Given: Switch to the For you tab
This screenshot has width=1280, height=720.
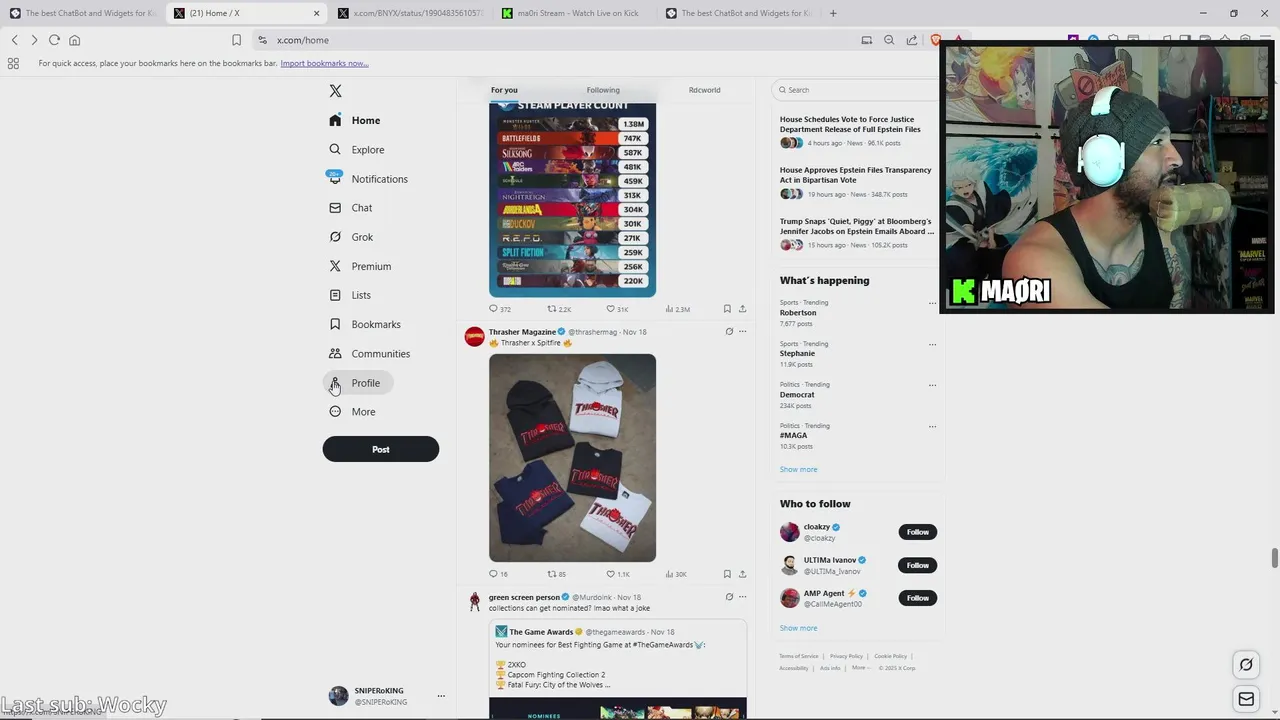Looking at the screenshot, I should [504, 90].
